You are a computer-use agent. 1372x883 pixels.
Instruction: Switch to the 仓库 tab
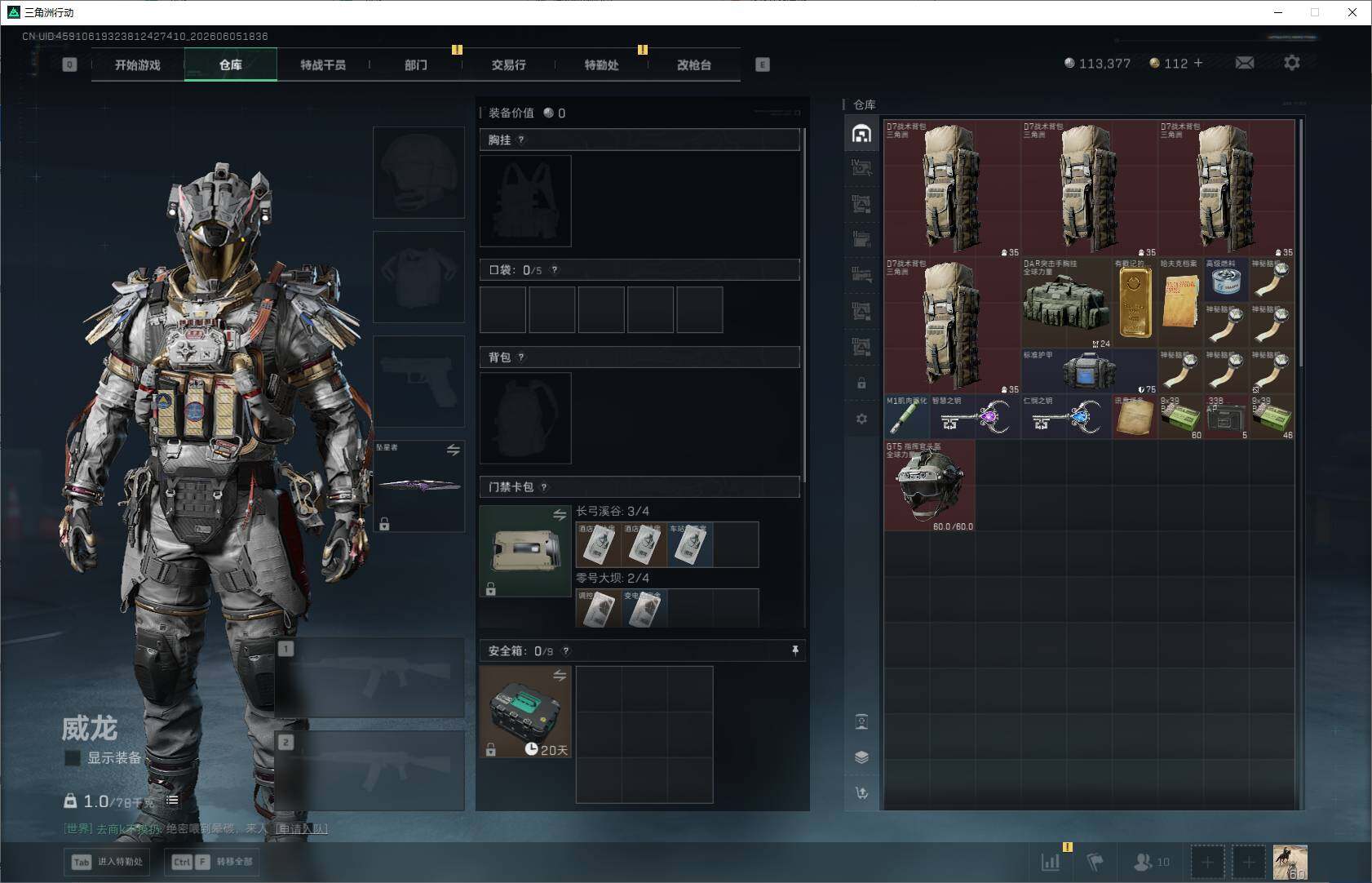[x=231, y=64]
